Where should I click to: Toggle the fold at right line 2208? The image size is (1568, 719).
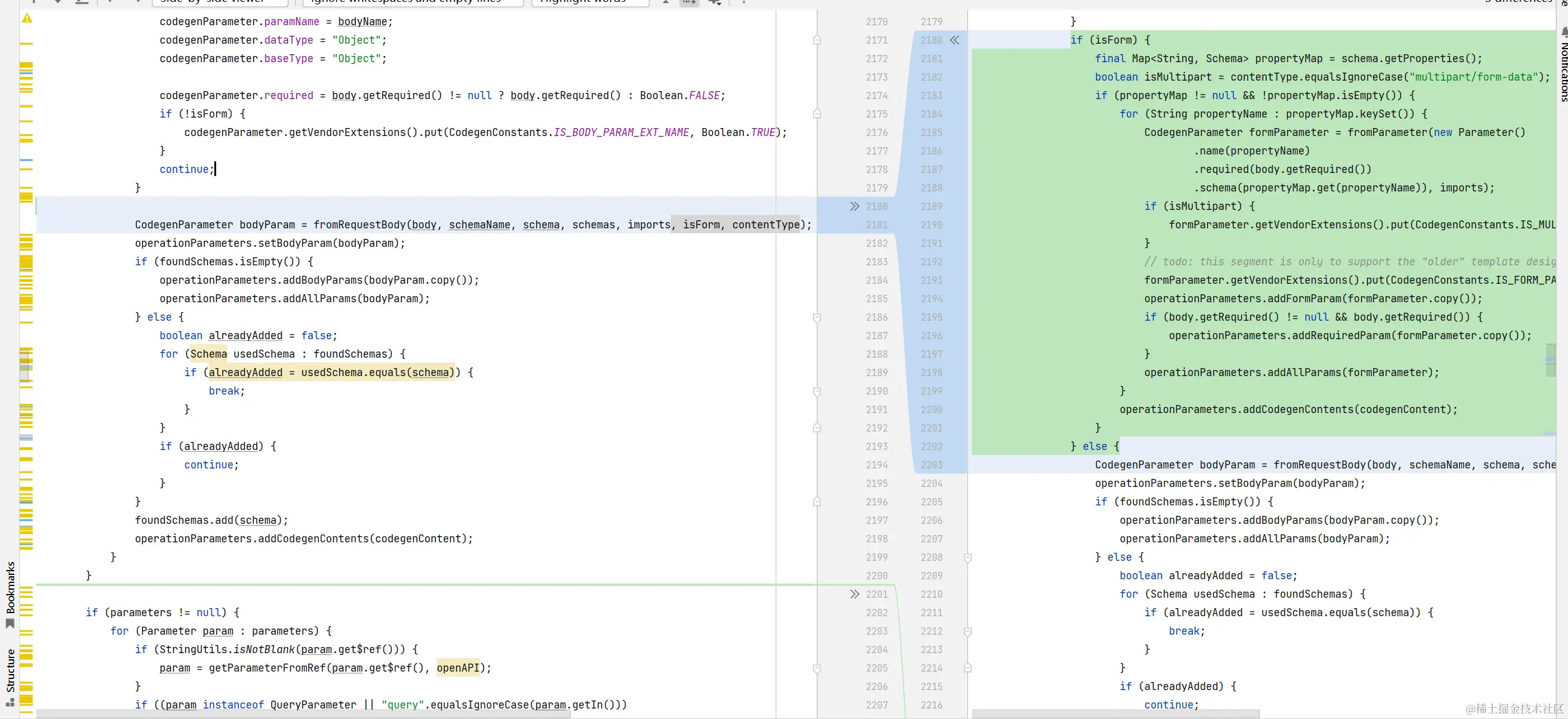click(x=968, y=558)
